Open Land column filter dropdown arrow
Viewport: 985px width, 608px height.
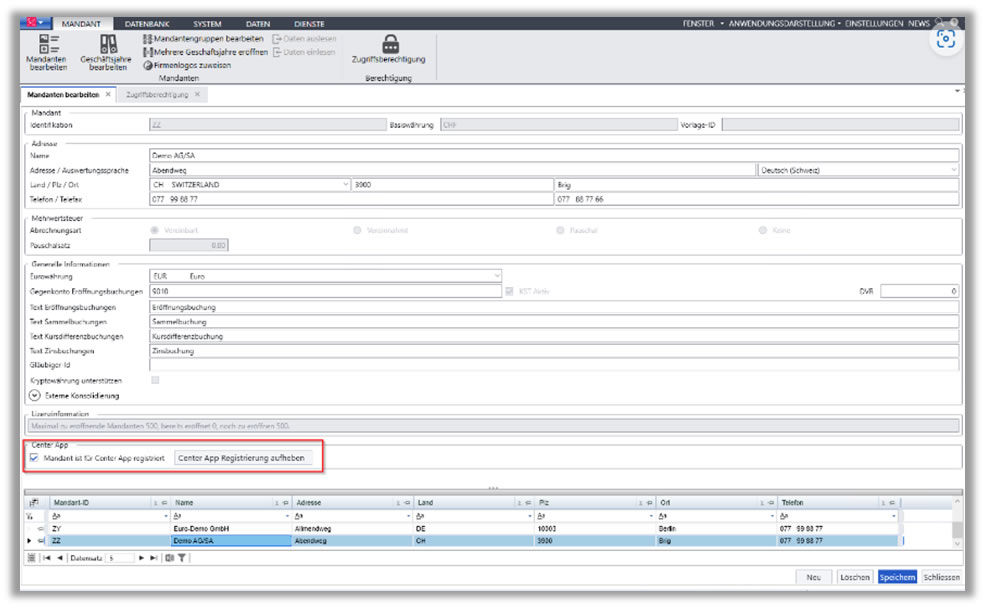[x=530, y=516]
